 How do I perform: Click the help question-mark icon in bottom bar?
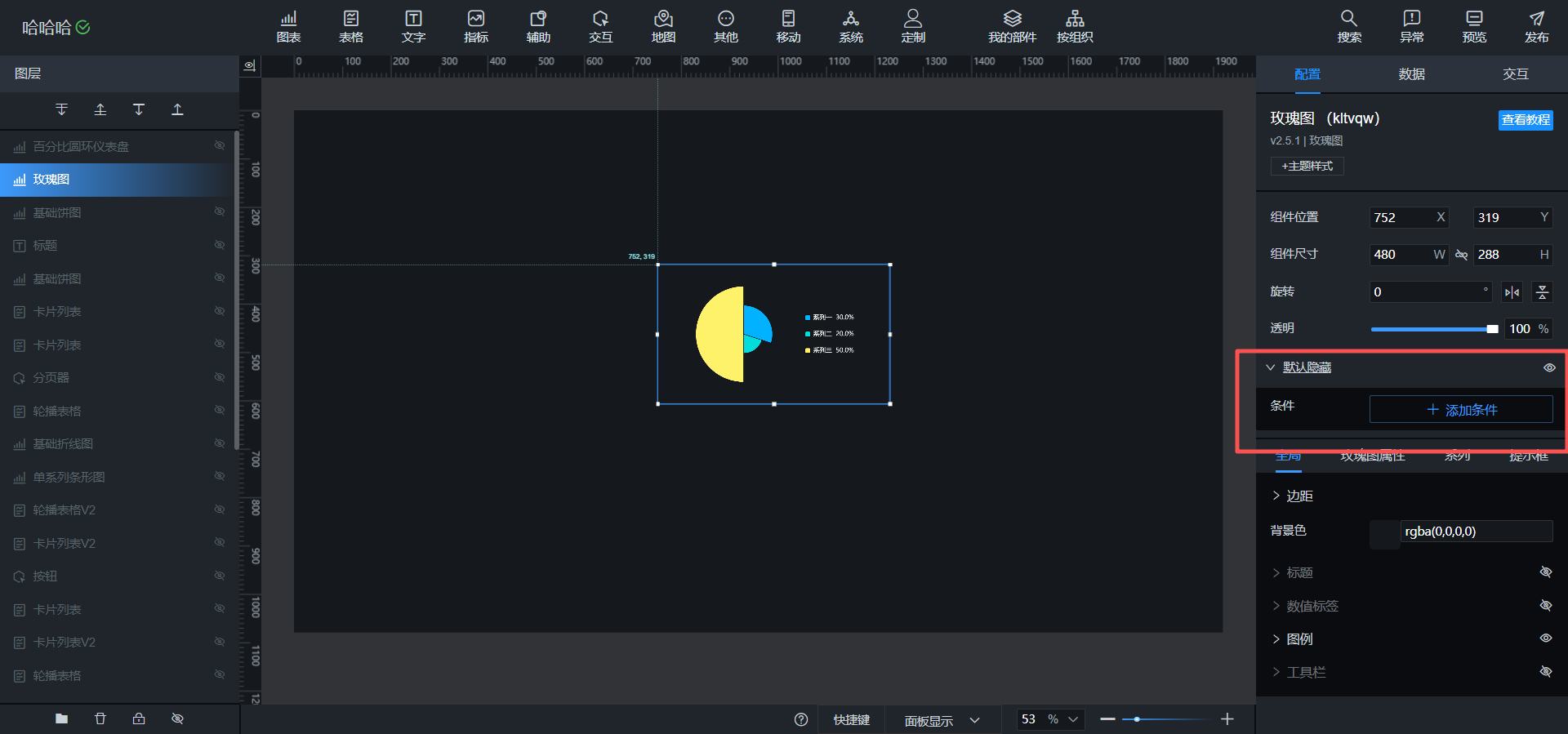(801, 719)
